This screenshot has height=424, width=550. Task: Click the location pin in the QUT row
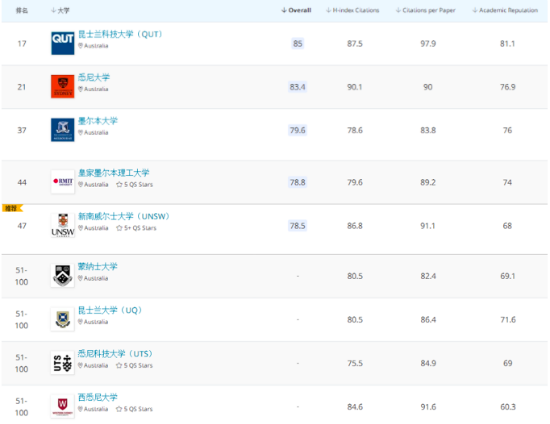point(80,46)
